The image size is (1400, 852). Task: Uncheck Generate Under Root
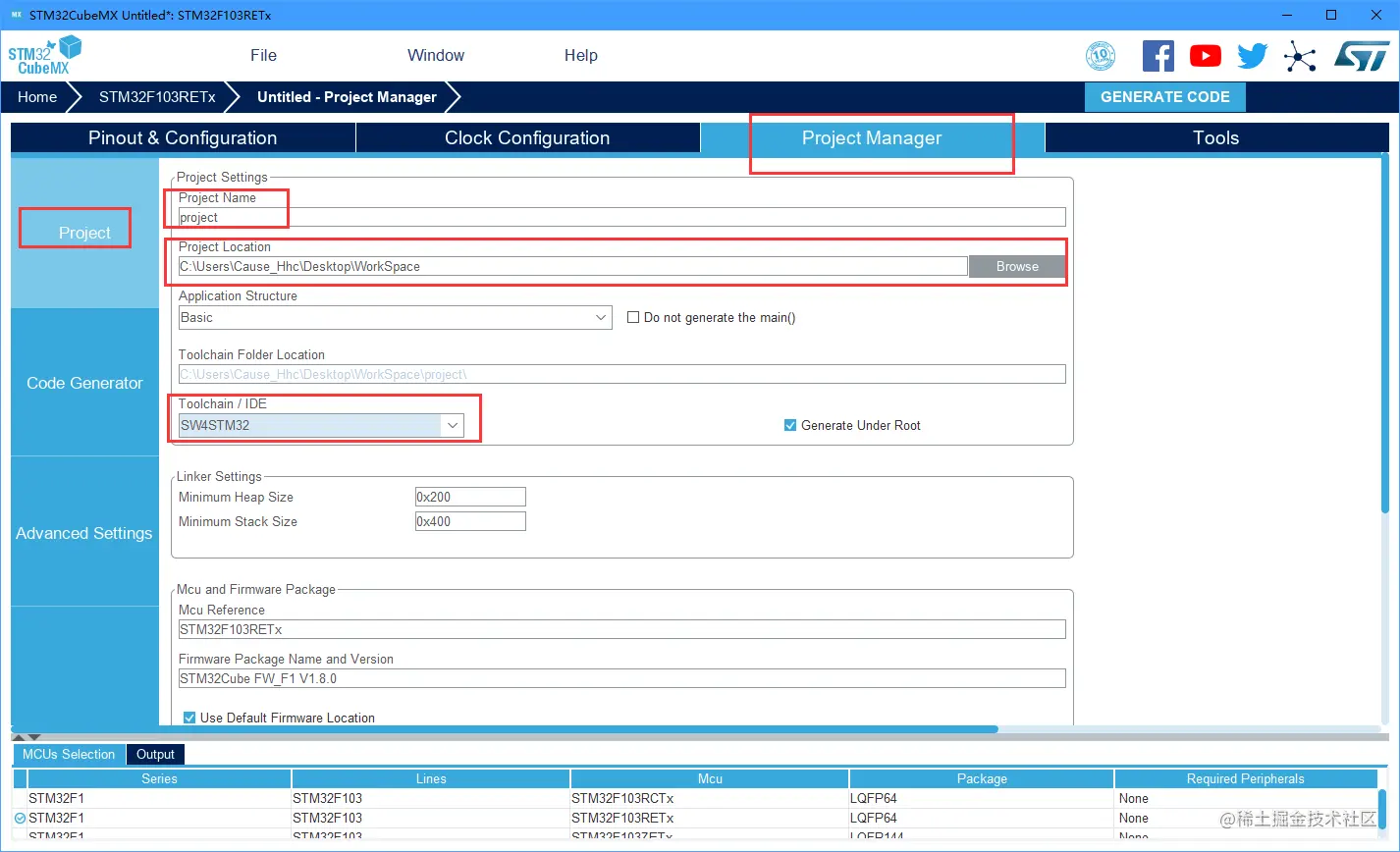pyautogui.click(x=790, y=425)
